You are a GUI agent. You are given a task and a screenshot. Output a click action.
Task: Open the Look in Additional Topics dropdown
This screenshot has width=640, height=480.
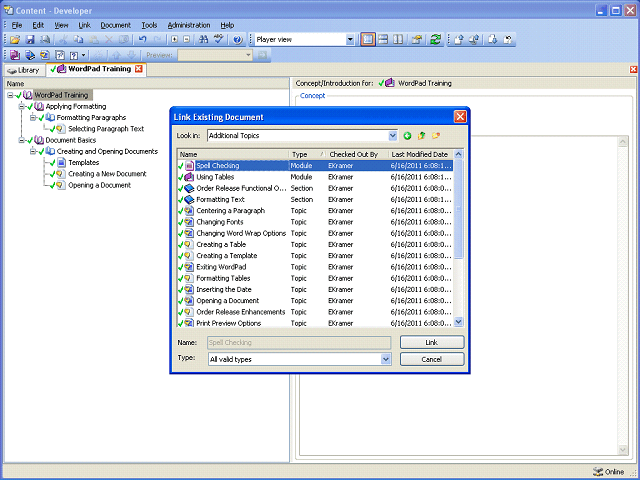click(x=392, y=136)
